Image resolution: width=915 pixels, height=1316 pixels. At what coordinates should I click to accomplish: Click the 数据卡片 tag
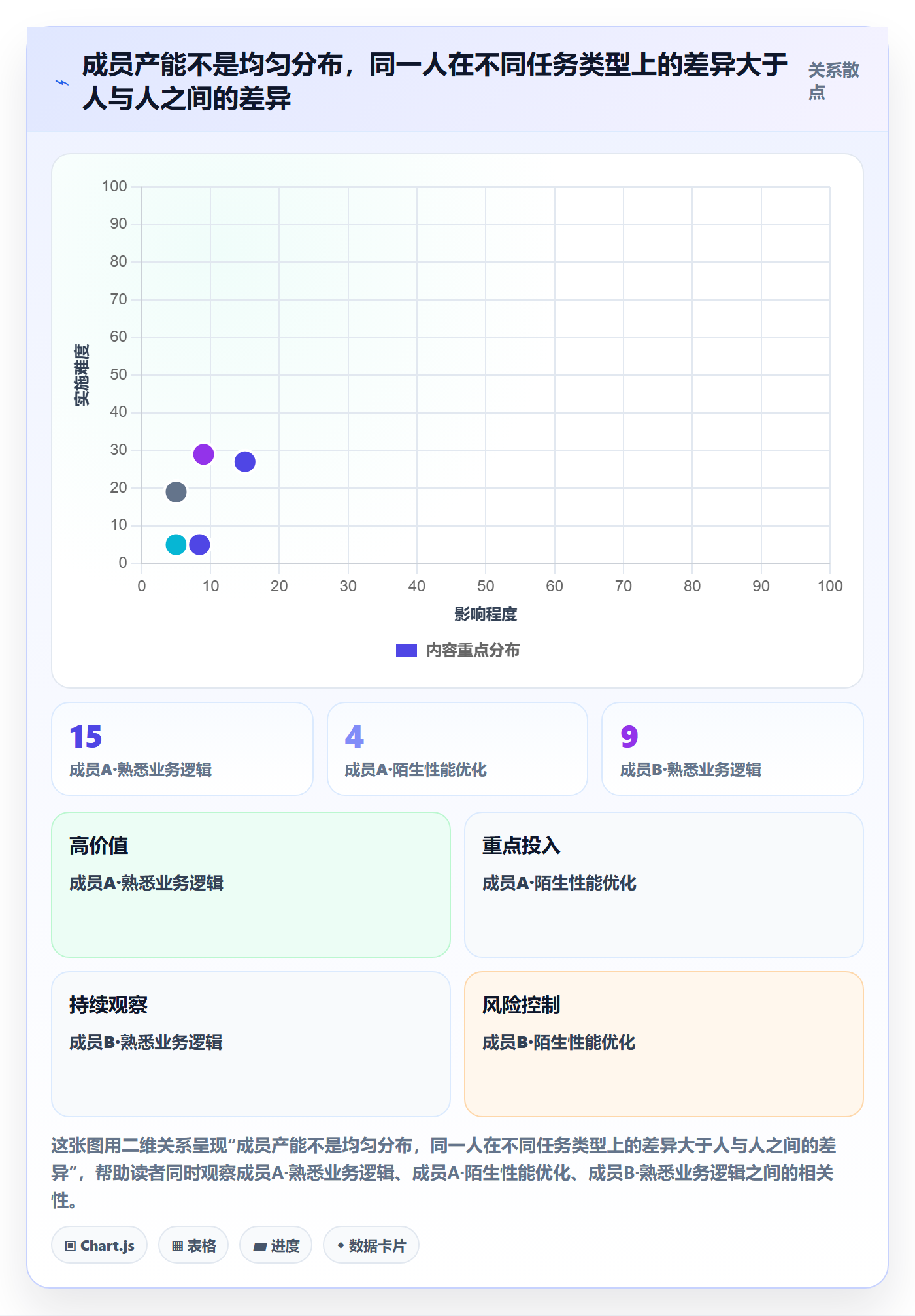(x=371, y=1245)
